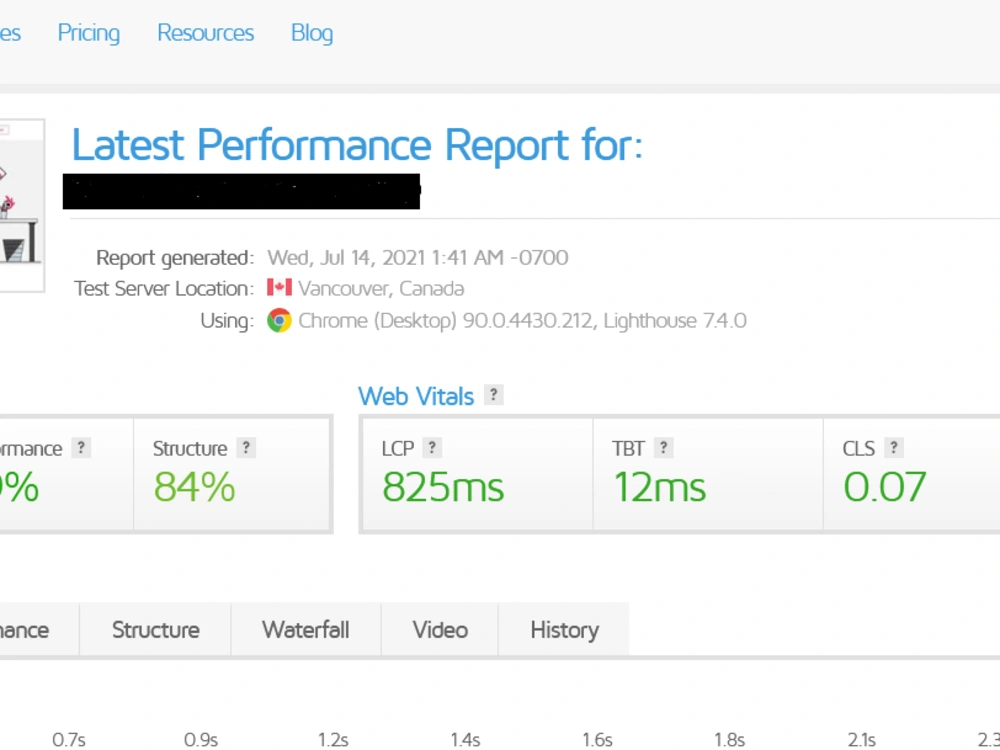Go to the Blog page
1000x750 pixels.
point(312,33)
